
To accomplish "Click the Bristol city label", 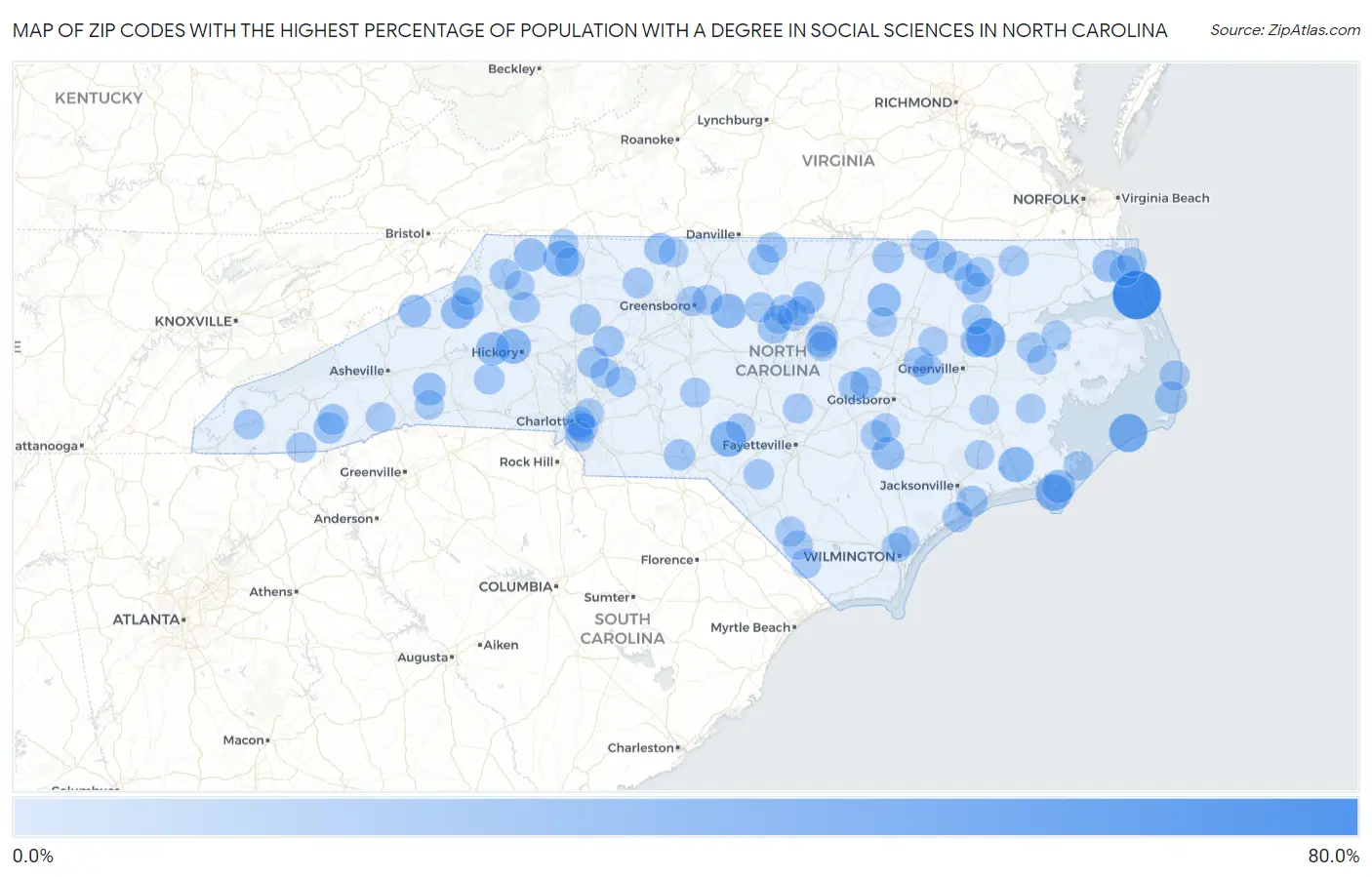I will 405,233.
